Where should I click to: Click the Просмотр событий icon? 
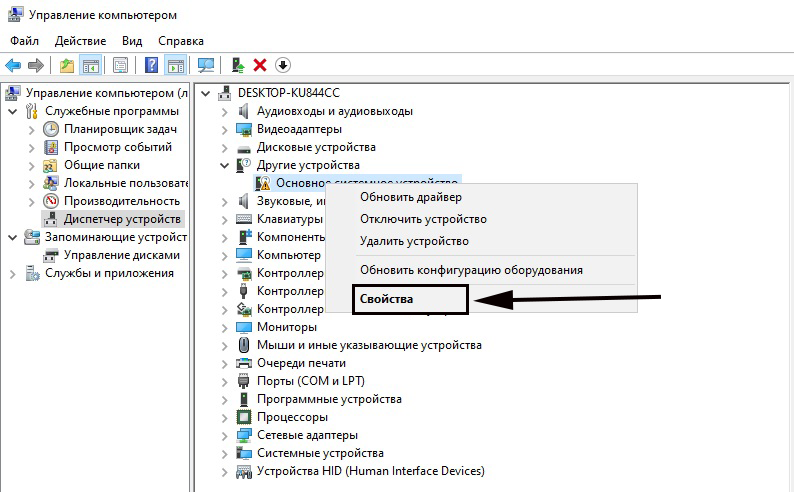51,147
